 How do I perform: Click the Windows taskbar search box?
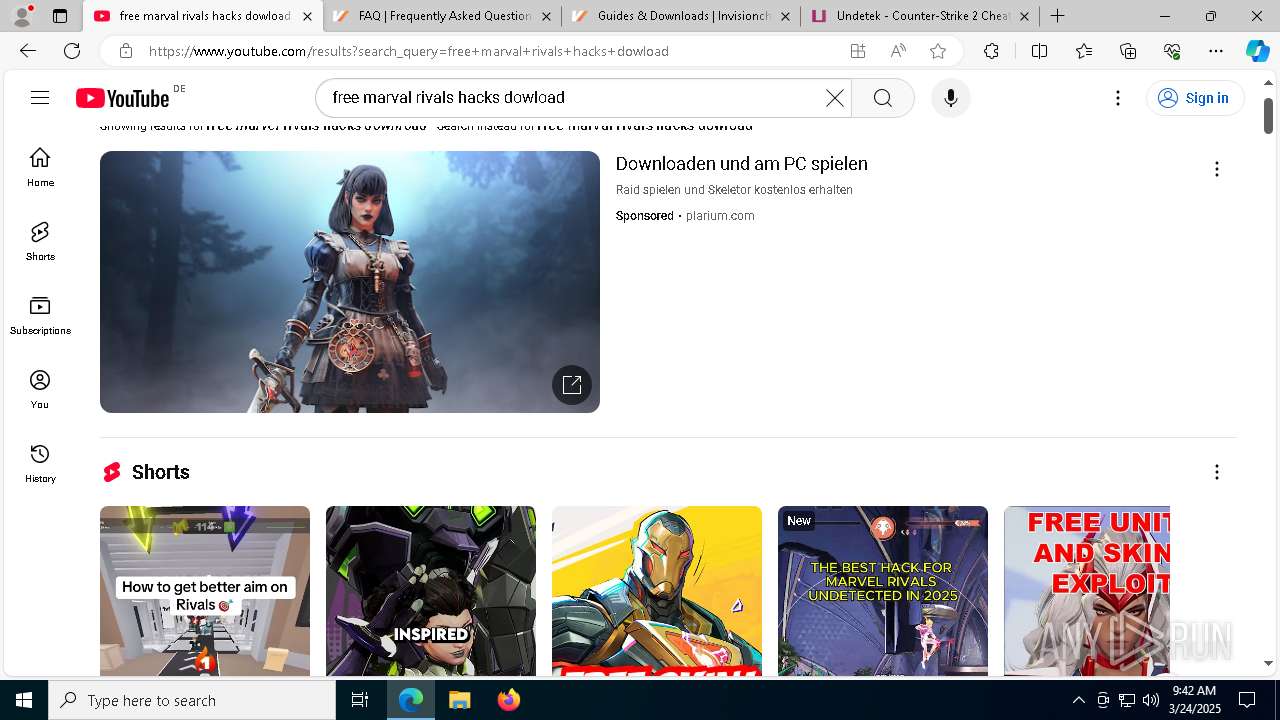[x=192, y=700]
